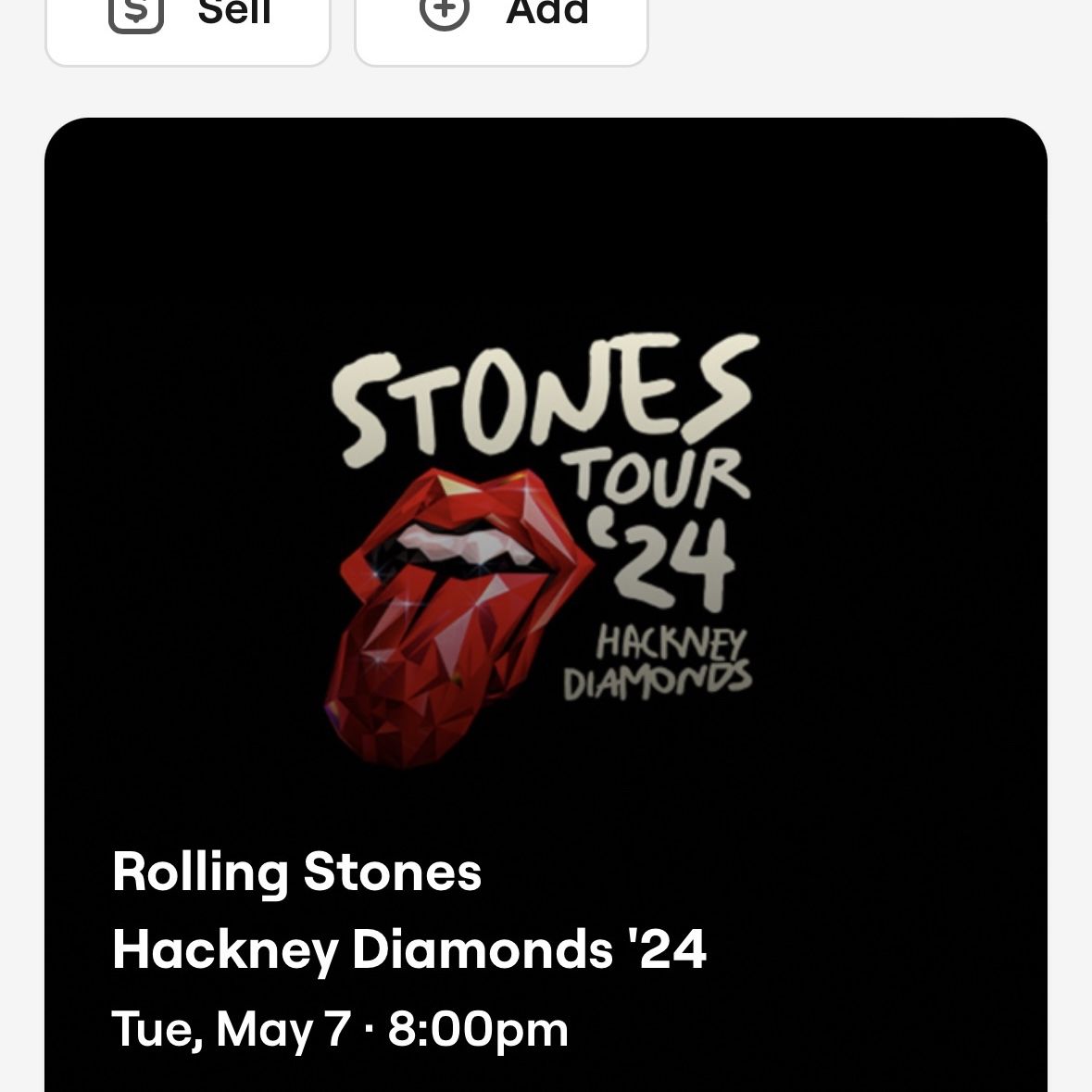
Task: Click the STONES handwritten logo text
Action: (546, 397)
